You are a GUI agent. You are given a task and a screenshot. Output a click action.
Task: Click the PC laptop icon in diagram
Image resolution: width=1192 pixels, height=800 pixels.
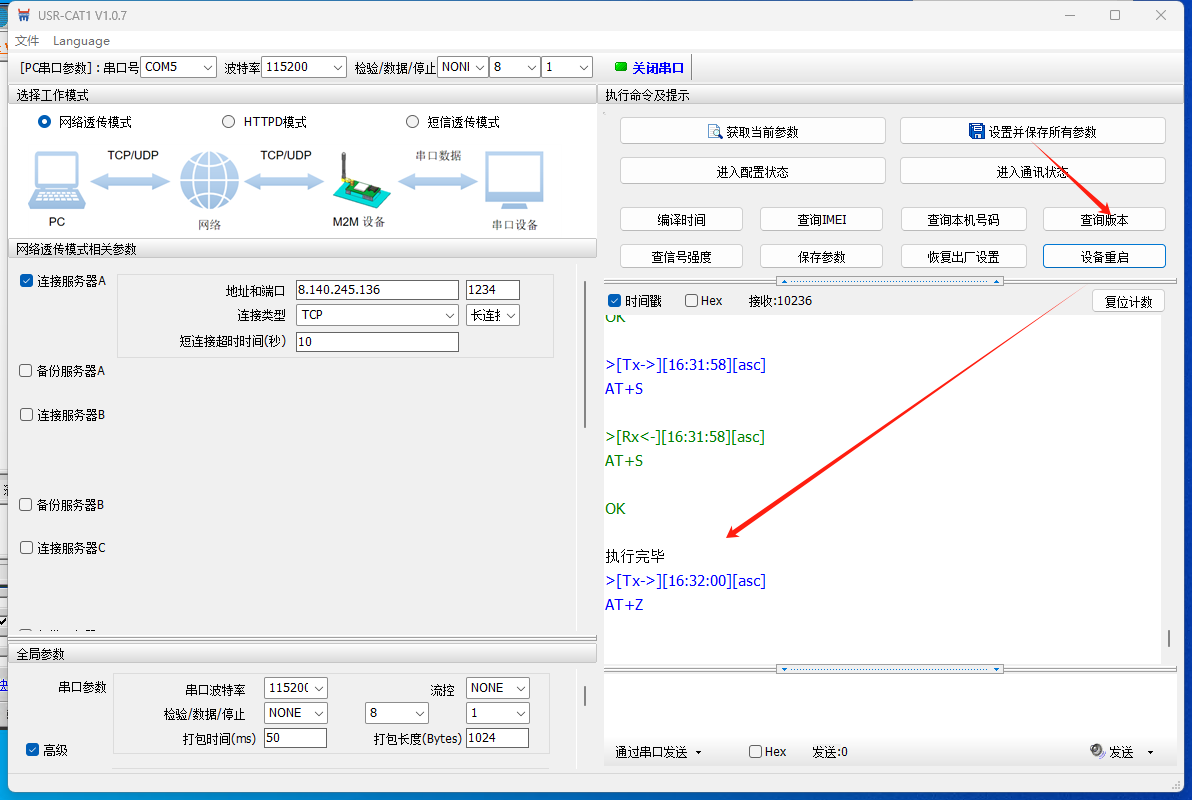pyautogui.click(x=57, y=181)
